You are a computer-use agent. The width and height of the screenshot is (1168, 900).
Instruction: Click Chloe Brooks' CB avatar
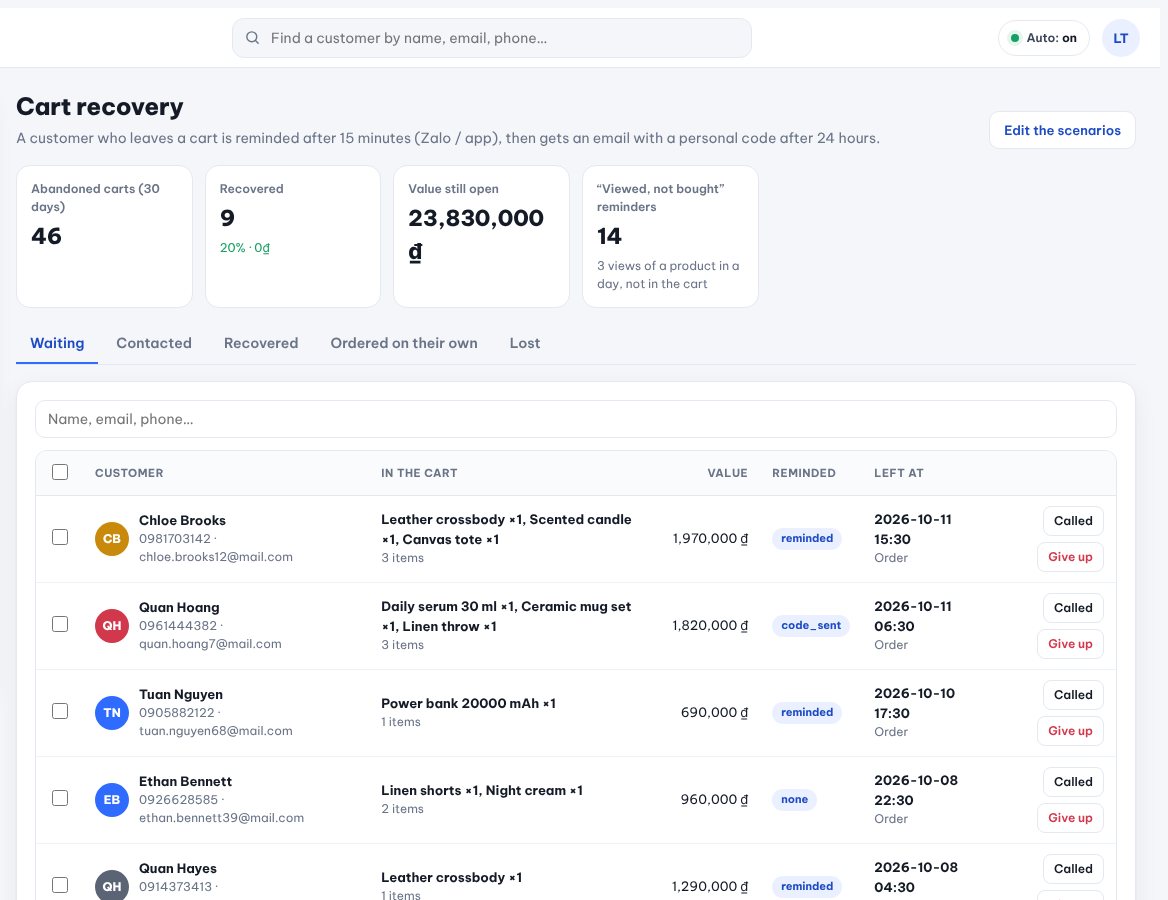click(x=112, y=539)
